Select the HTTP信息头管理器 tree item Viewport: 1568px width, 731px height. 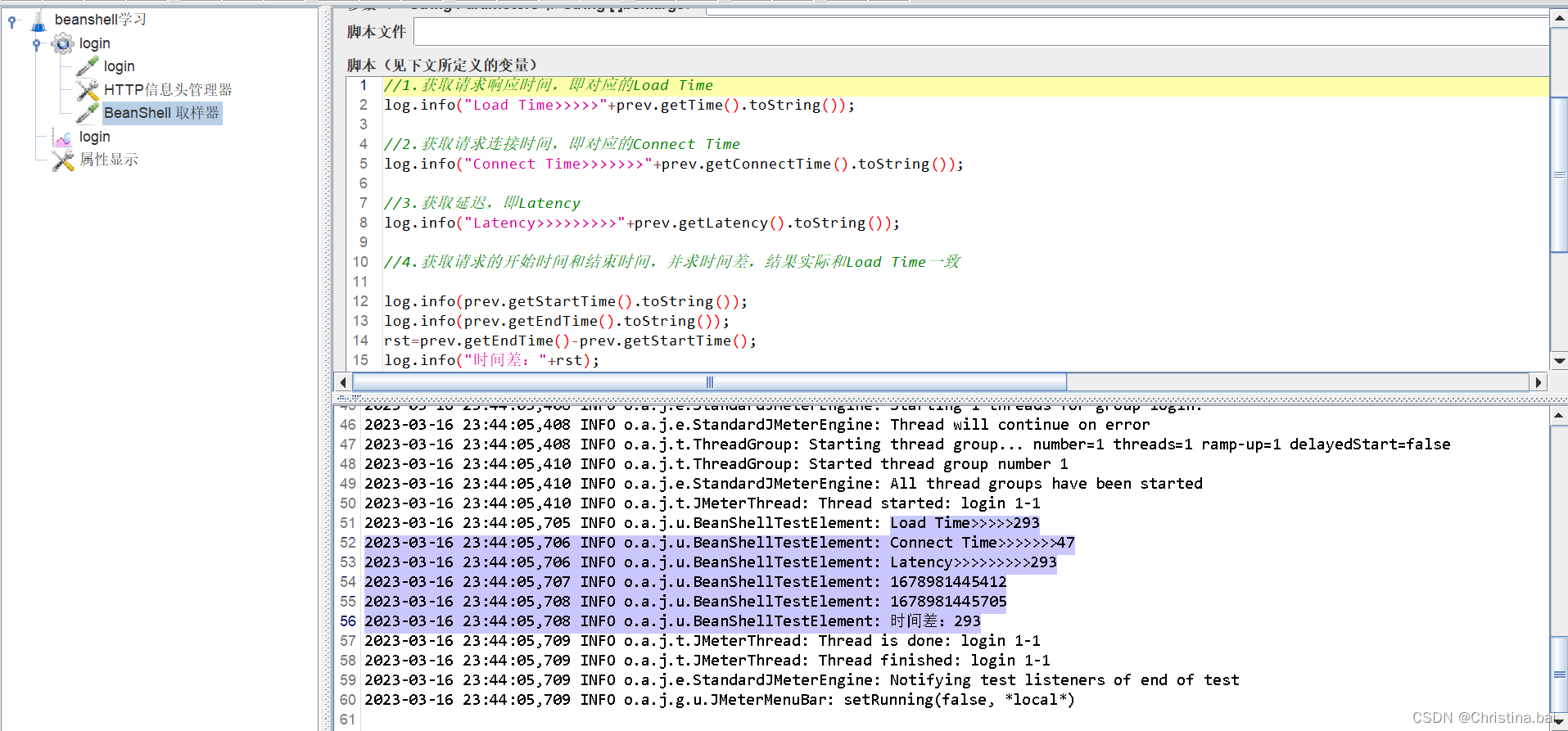[x=168, y=90]
